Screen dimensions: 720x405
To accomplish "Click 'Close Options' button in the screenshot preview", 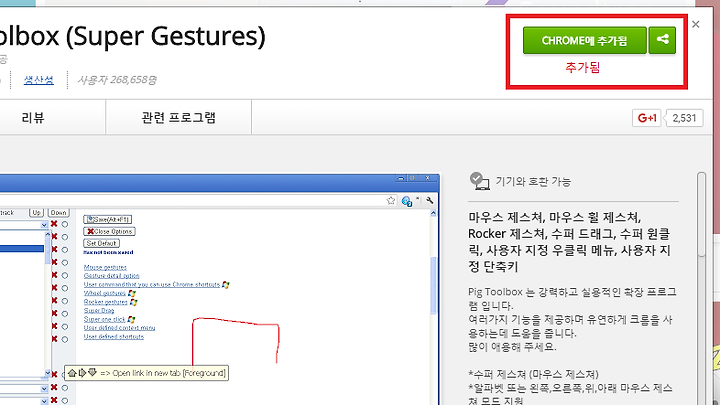I will point(109,231).
